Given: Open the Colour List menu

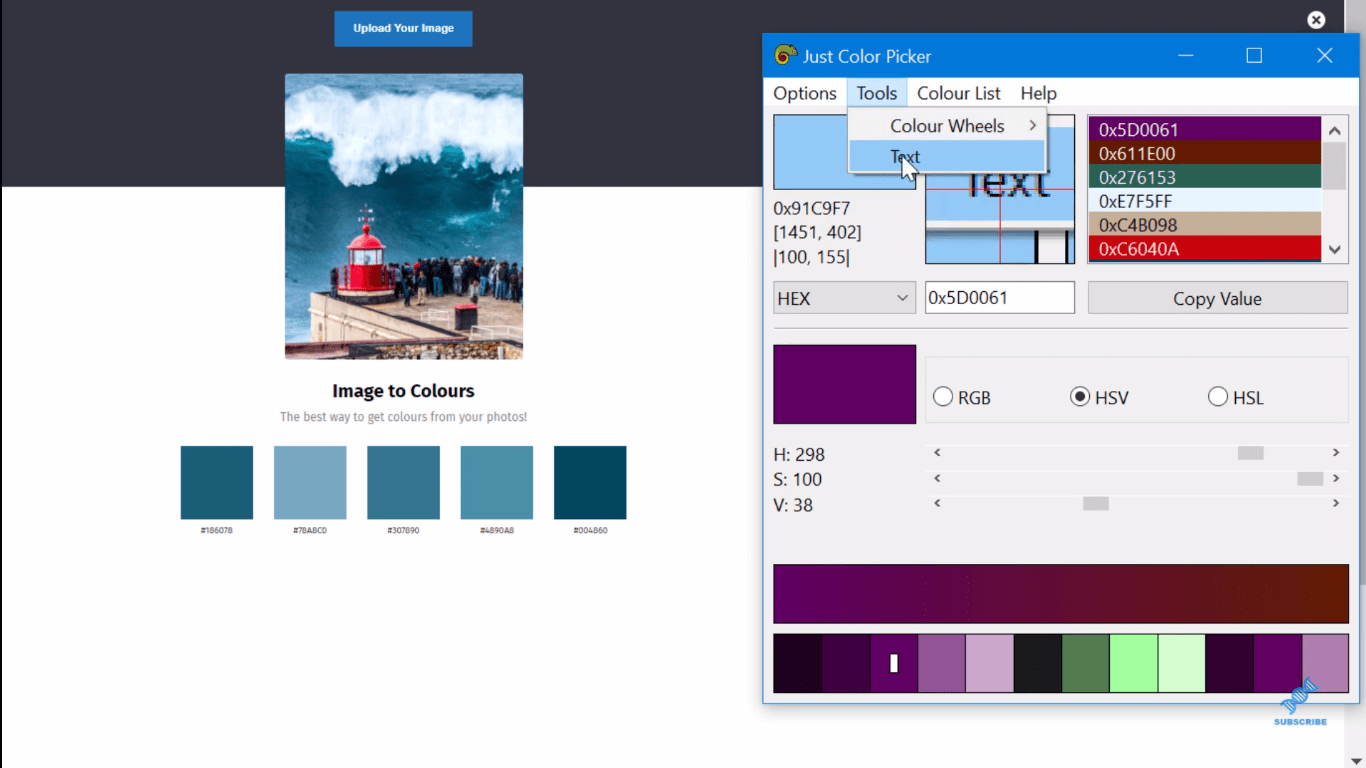Looking at the screenshot, I should [x=959, y=93].
